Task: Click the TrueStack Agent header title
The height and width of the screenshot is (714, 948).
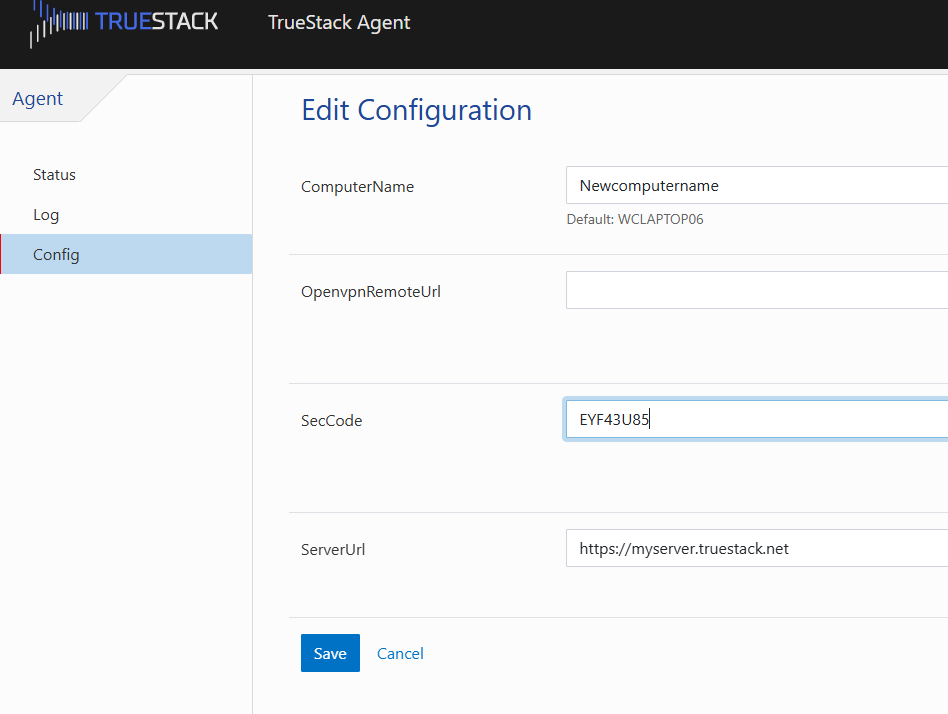Action: pos(339,22)
